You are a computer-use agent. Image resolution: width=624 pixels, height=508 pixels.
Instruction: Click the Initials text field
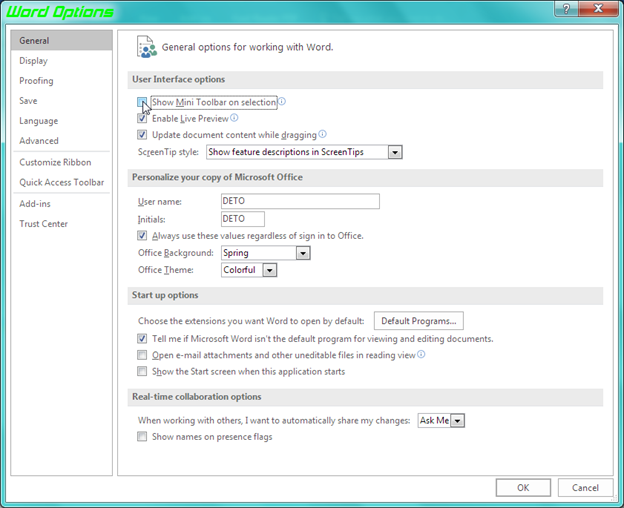(x=243, y=219)
